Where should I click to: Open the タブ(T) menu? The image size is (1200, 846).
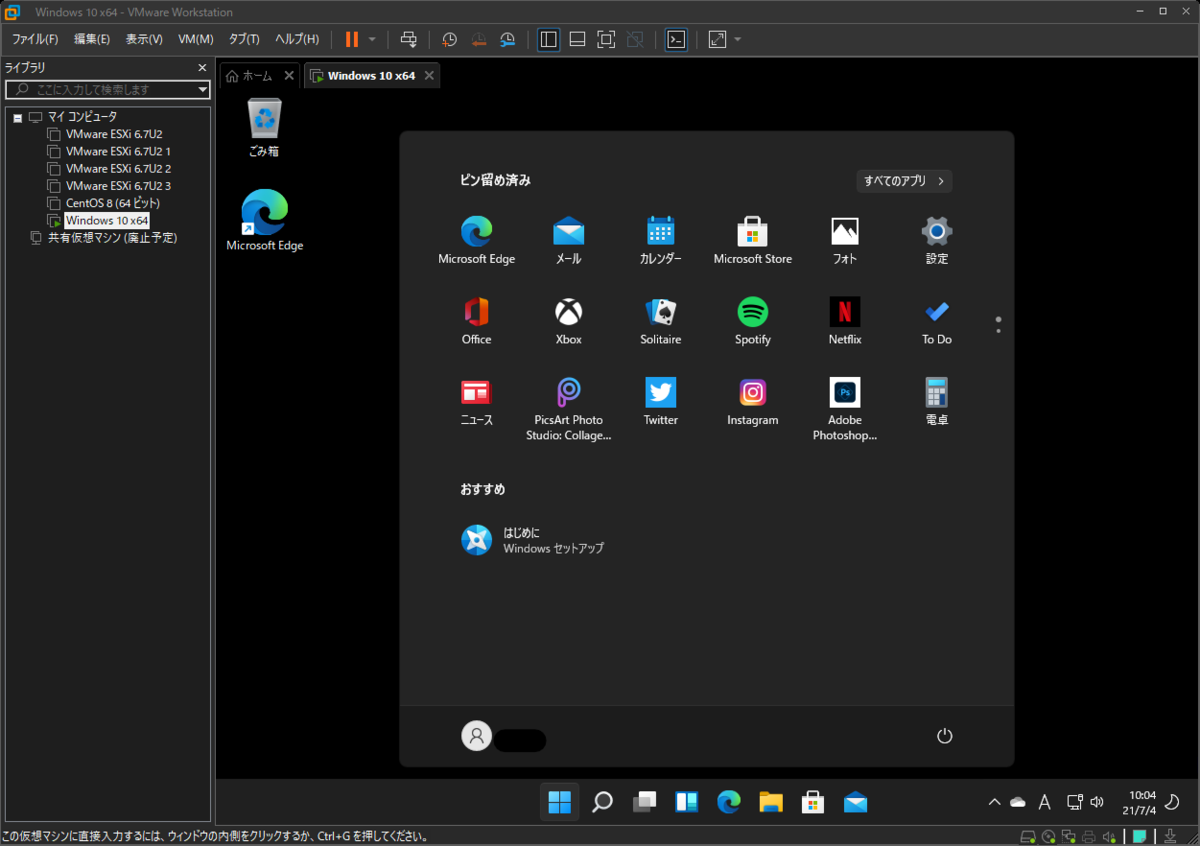(x=244, y=39)
